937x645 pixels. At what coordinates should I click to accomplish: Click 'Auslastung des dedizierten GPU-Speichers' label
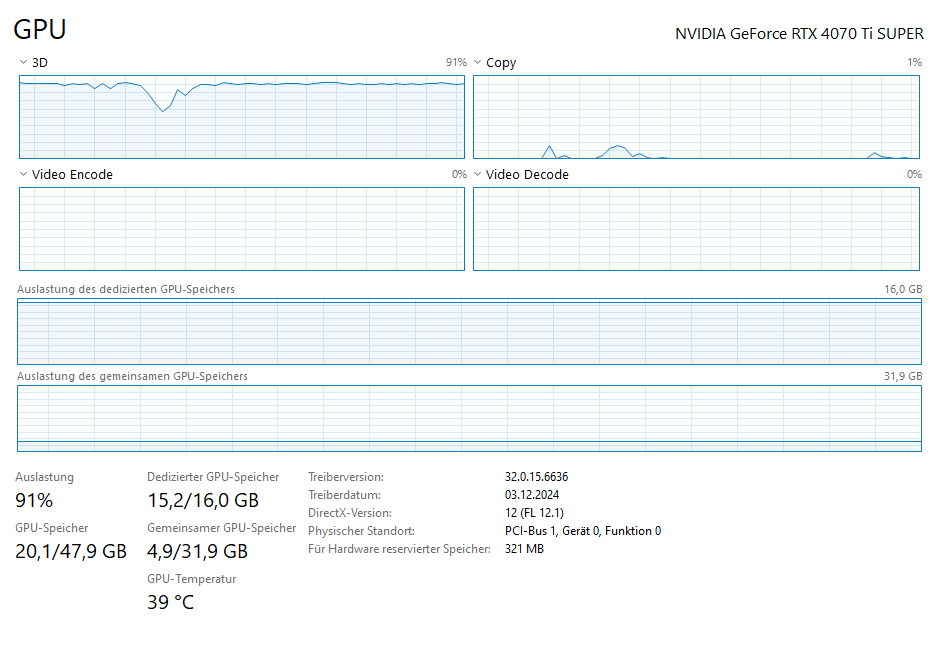point(125,289)
